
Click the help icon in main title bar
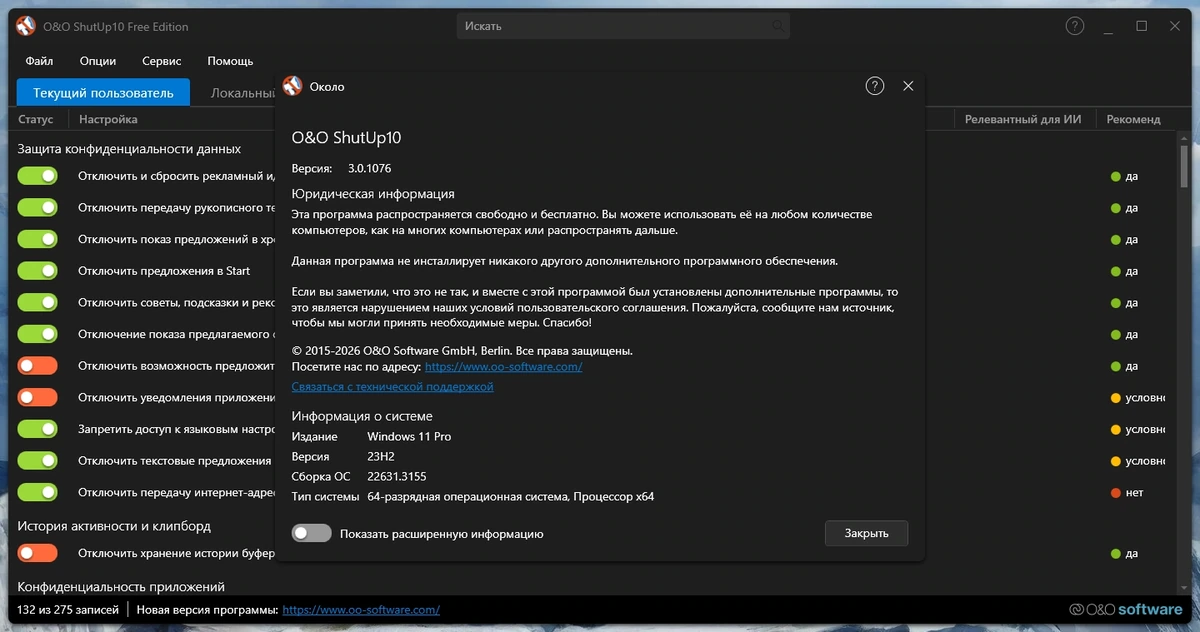pyautogui.click(x=1075, y=26)
